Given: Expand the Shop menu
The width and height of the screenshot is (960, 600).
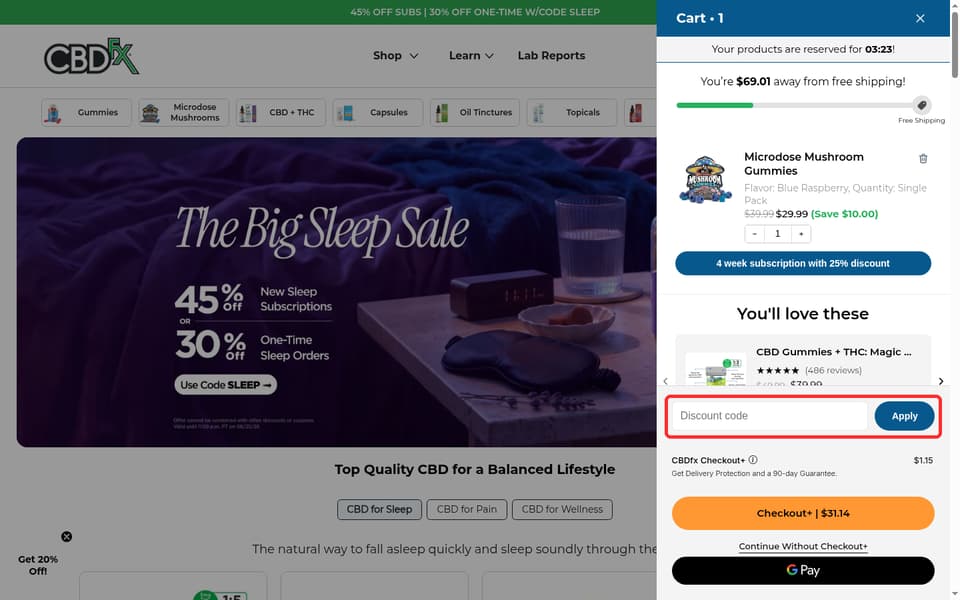Looking at the screenshot, I should click(396, 56).
